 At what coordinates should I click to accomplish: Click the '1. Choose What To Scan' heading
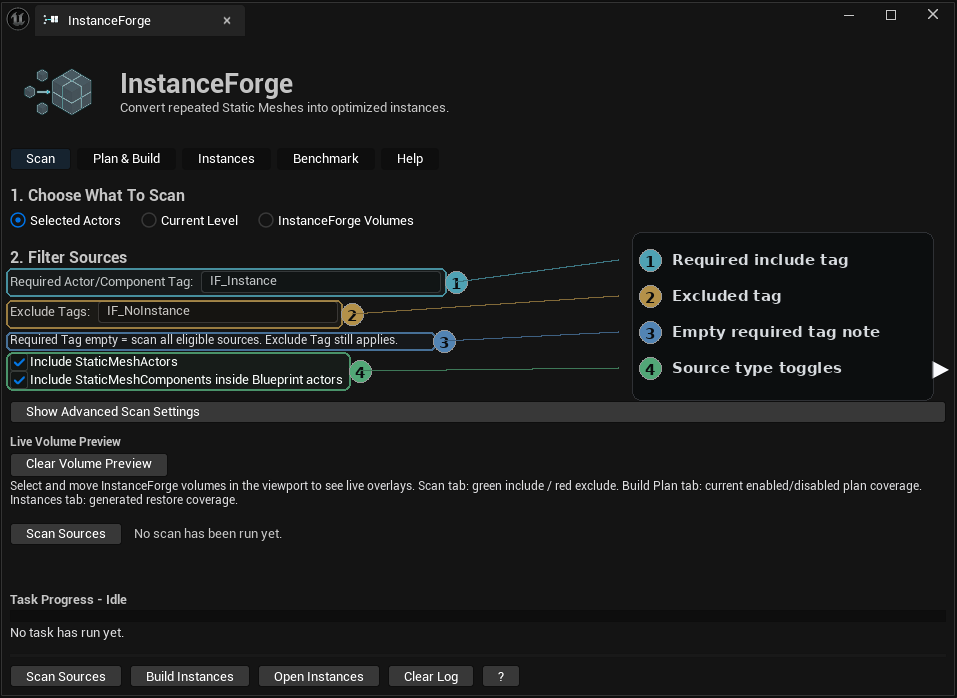click(x=98, y=195)
